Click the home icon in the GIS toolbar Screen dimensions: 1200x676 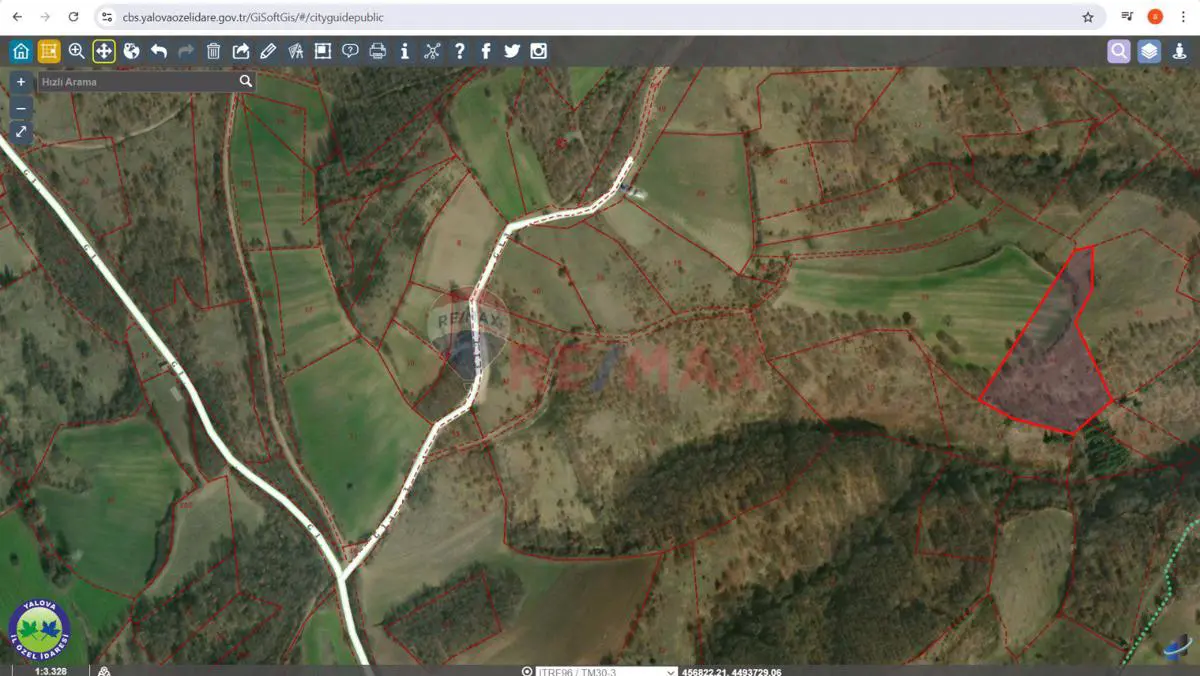21,51
